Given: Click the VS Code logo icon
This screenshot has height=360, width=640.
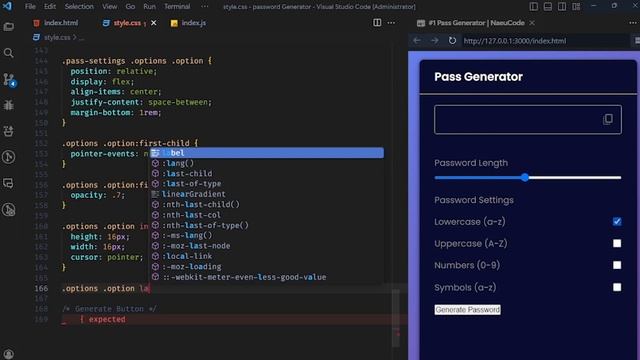Looking at the screenshot, I should click(x=7, y=6).
